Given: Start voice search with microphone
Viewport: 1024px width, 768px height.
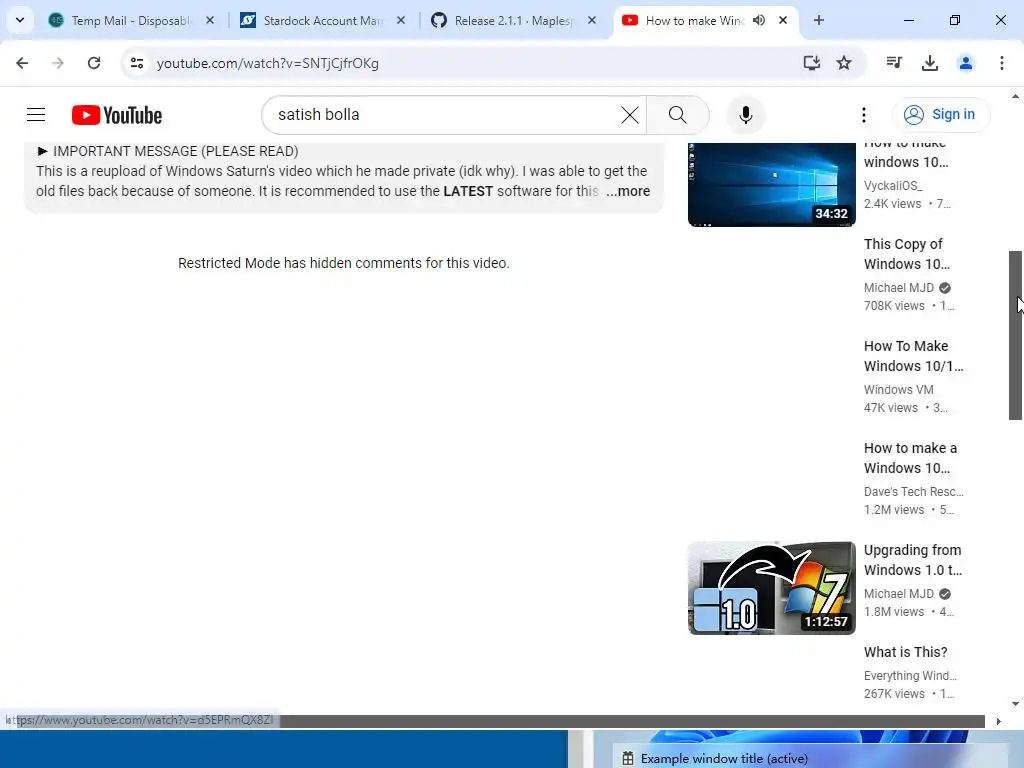Looking at the screenshot, I should pyautogui.click(x=745, y=115).
